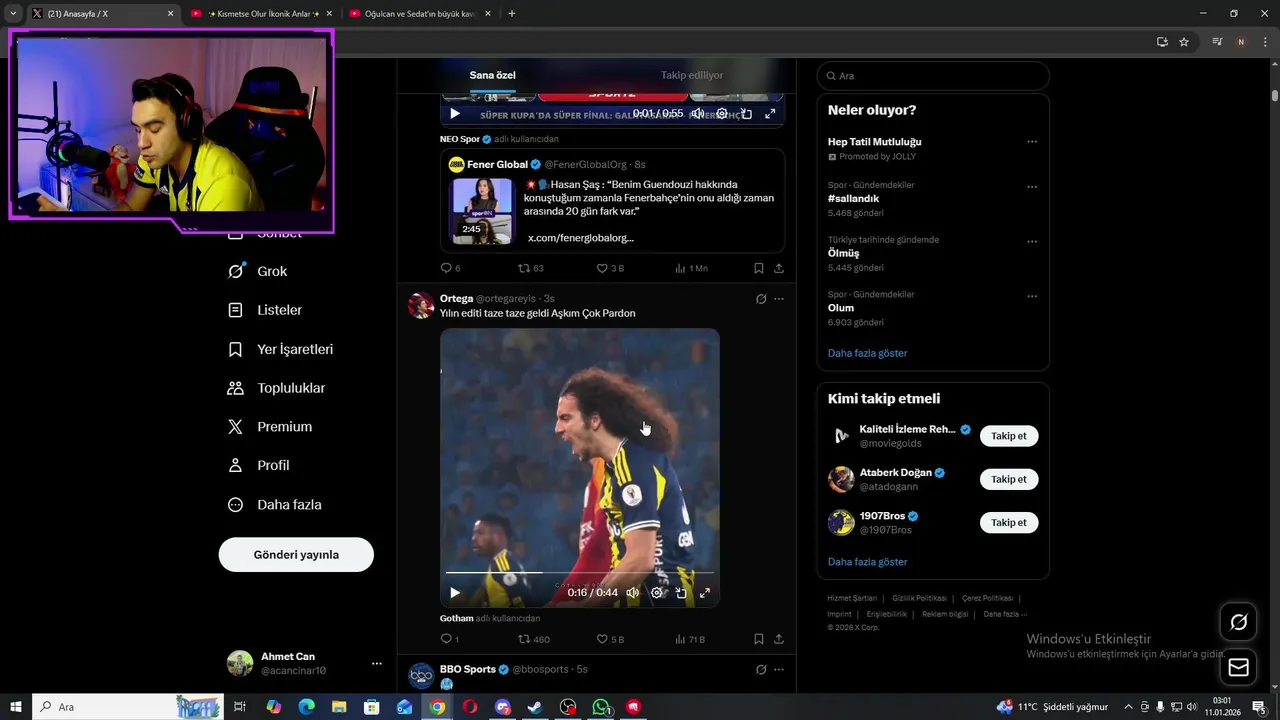Open the Windows Start menu

pyautogui.click(x=15, y=707)
